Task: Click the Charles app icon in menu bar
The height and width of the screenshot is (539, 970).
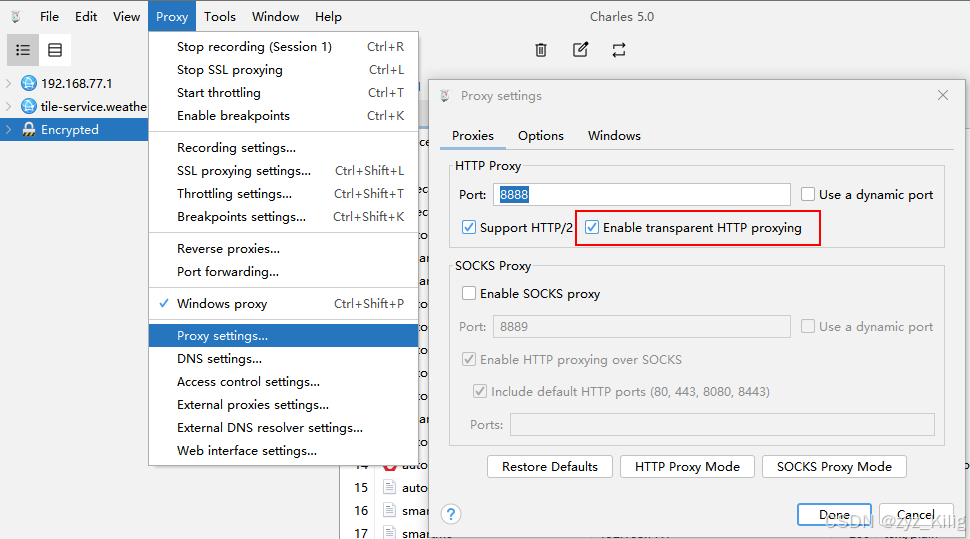Action: 15,17
